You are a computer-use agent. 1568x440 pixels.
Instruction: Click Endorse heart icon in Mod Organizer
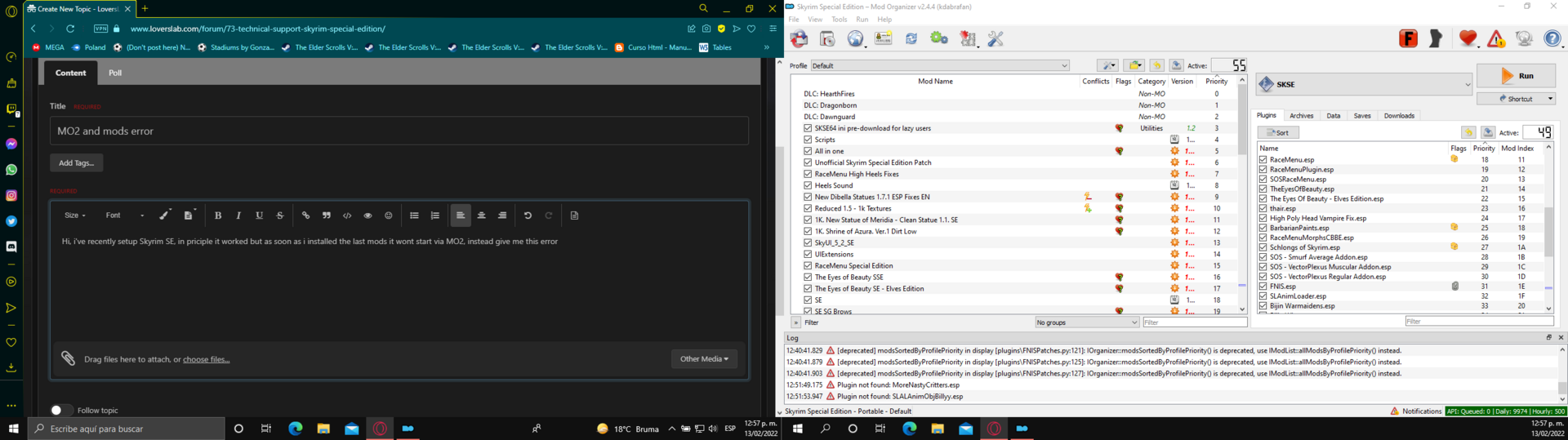pos(1468,38)
